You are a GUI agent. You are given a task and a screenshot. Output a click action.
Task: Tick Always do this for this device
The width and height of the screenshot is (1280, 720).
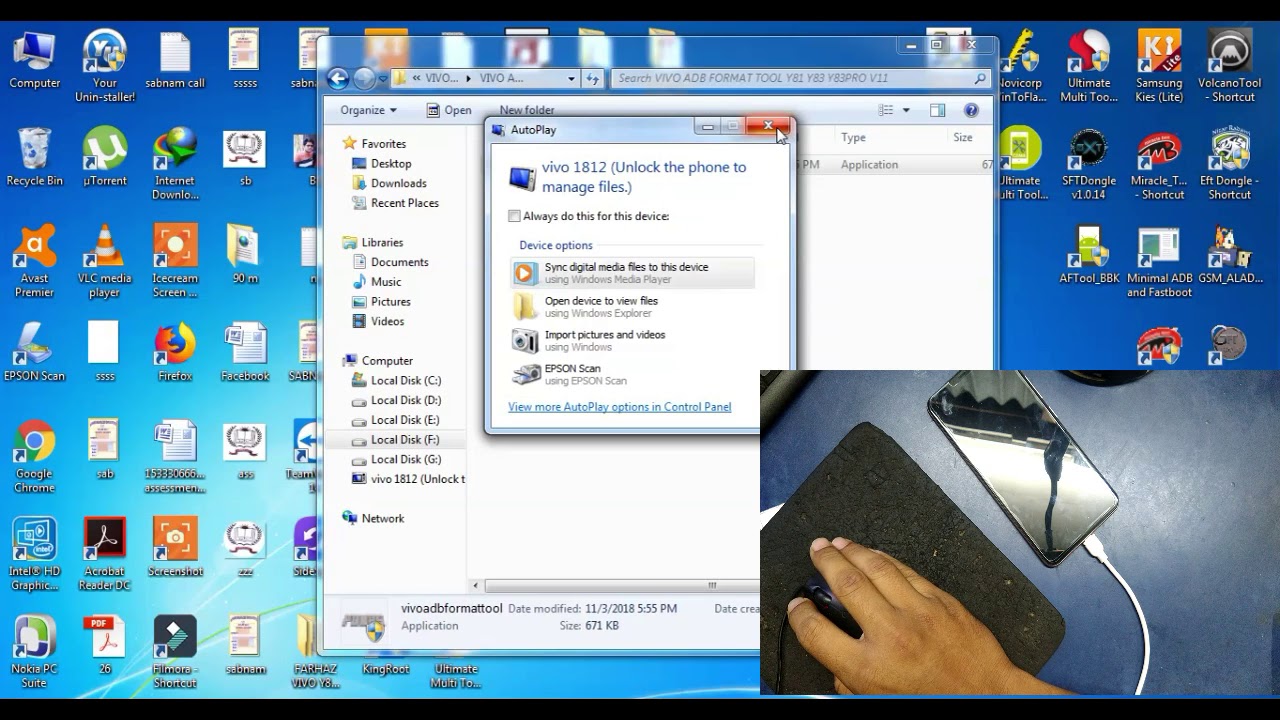(514, 216)
